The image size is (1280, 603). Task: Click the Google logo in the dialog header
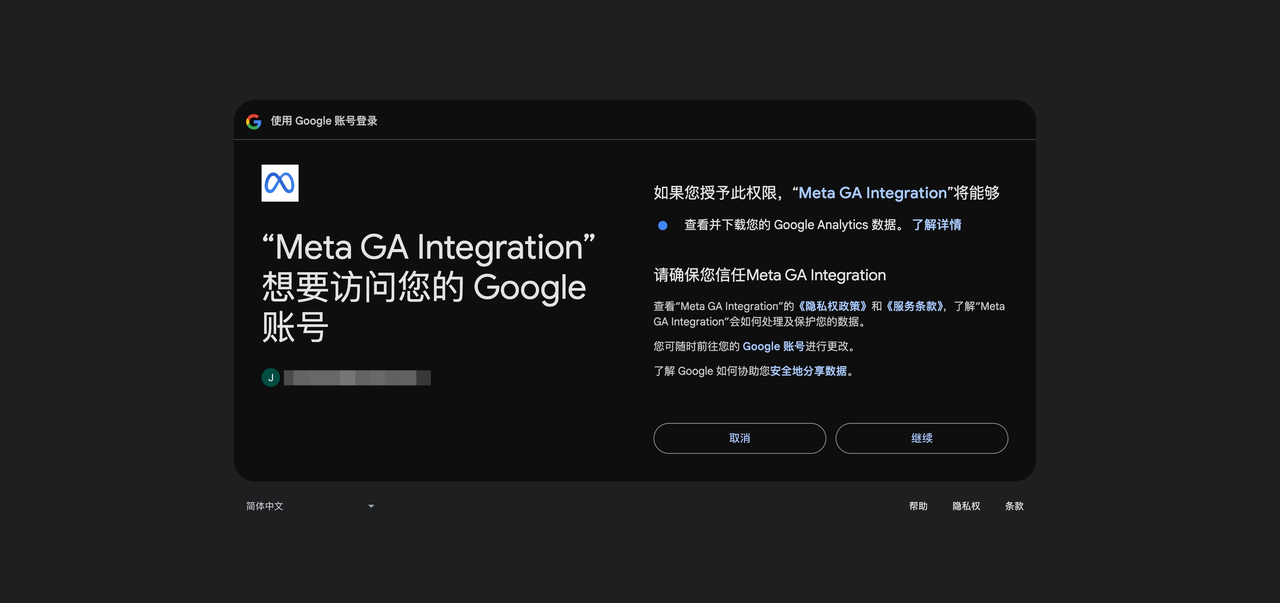tap(254, 121)
